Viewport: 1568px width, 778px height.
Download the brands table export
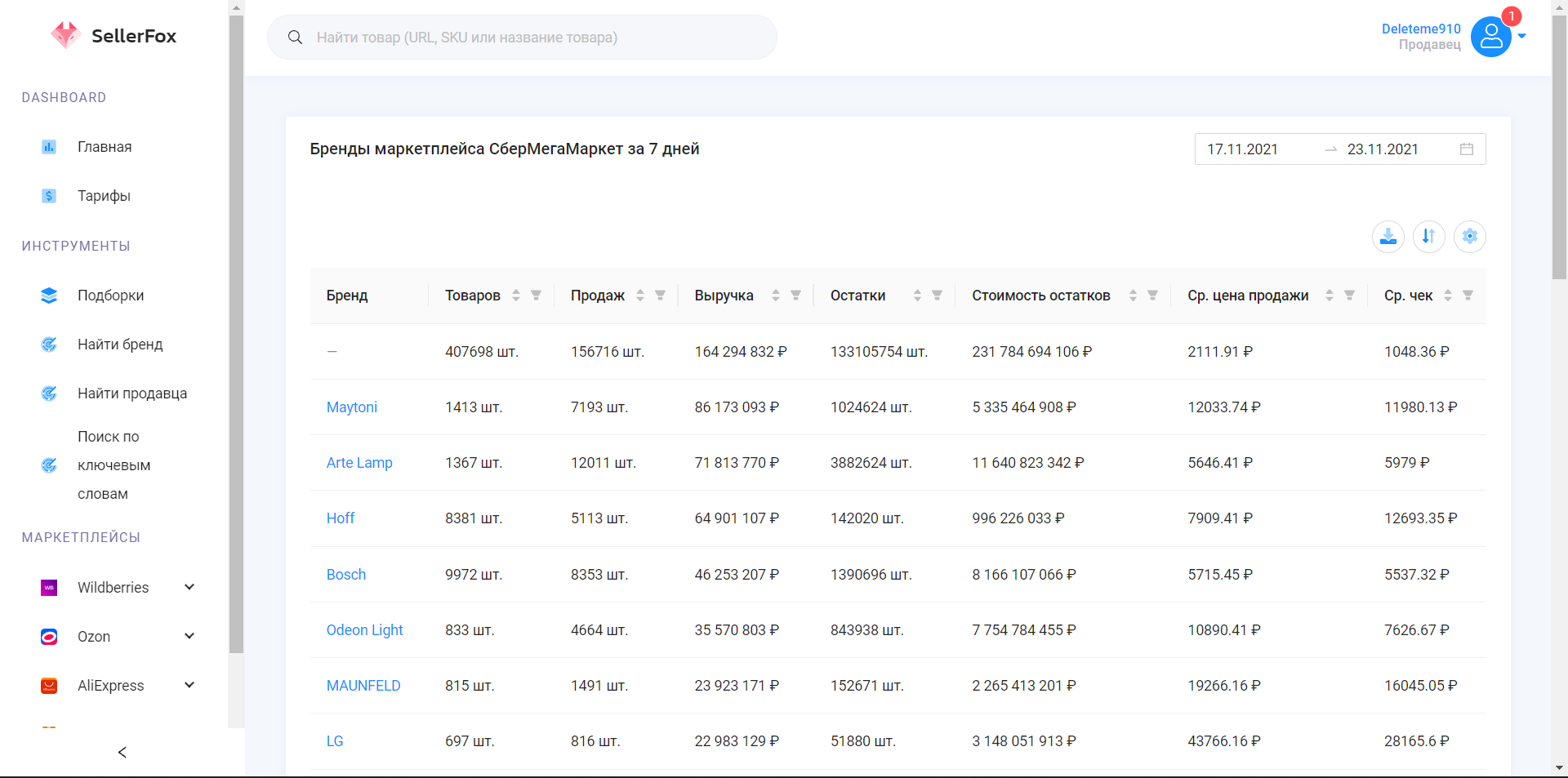point(1388,237)
